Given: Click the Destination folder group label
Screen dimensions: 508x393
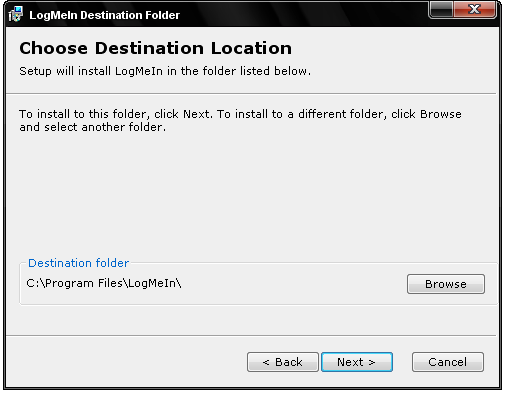Looking at the screenshot, I should pos(78,263).
